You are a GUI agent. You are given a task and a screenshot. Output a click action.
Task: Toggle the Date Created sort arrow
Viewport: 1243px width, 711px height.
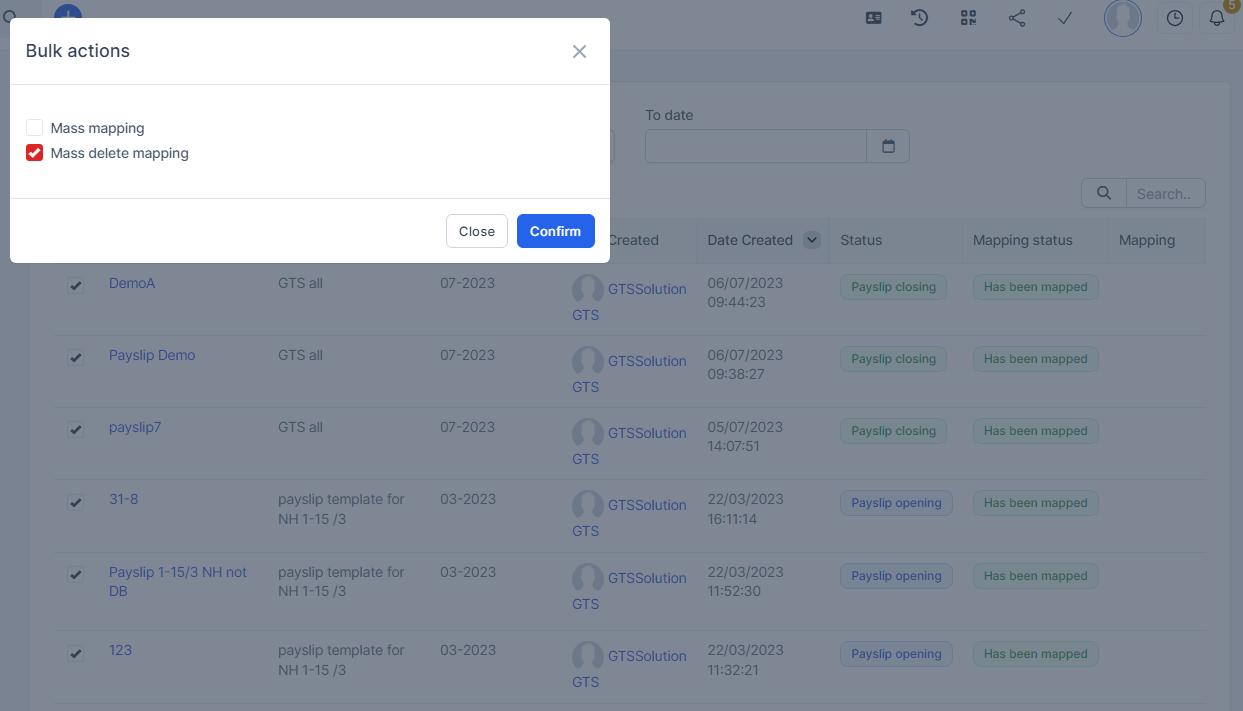812,240
